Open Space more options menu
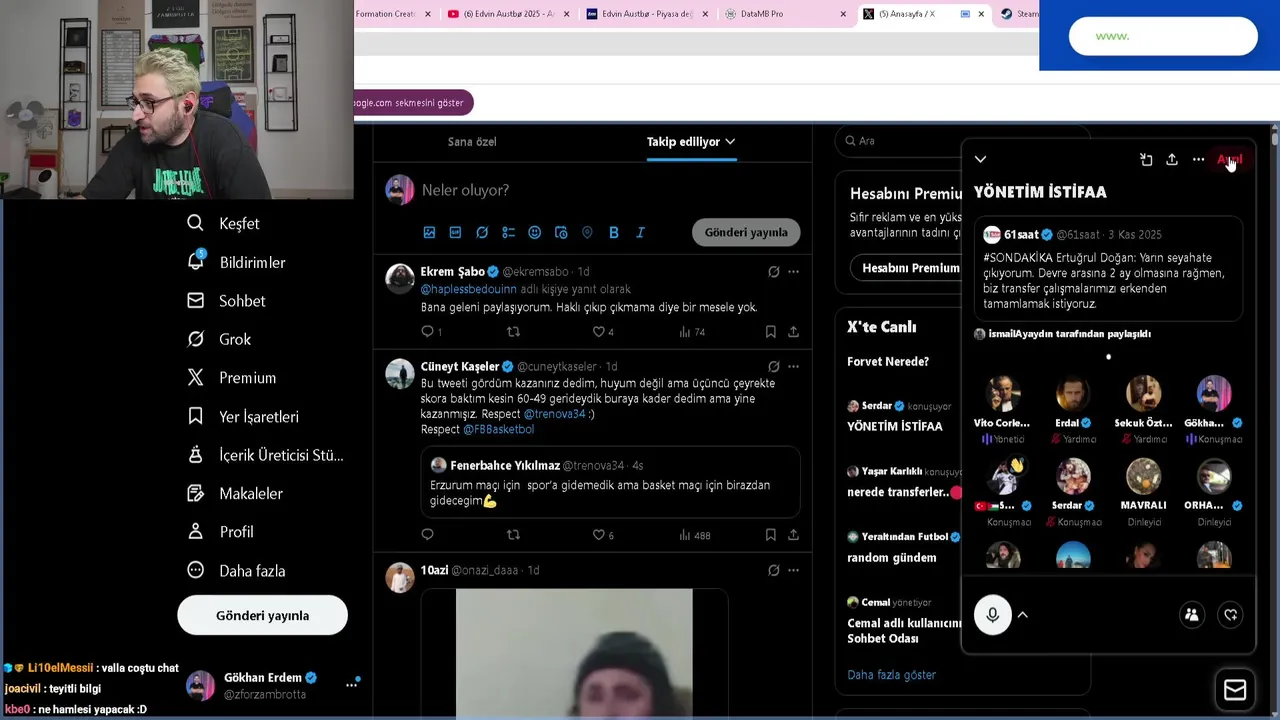Image resolution: width=1280 pixels, height=720 pixels. (x=1198, y=159)
